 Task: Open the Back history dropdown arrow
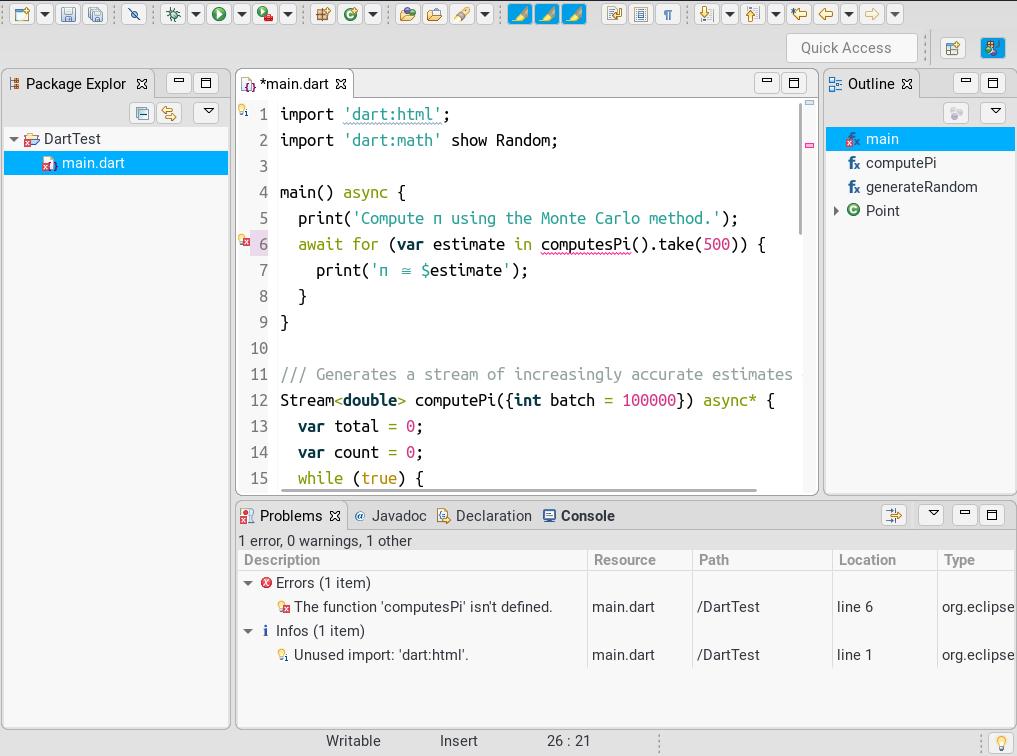click(x=848, y=14)
